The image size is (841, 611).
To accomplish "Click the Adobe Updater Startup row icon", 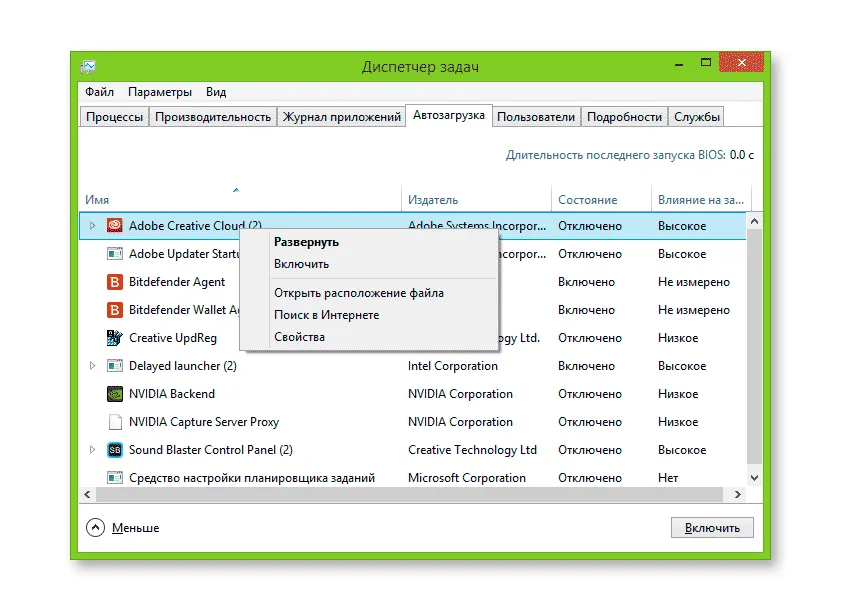I will pyautogui.click(x=115, y=254).
